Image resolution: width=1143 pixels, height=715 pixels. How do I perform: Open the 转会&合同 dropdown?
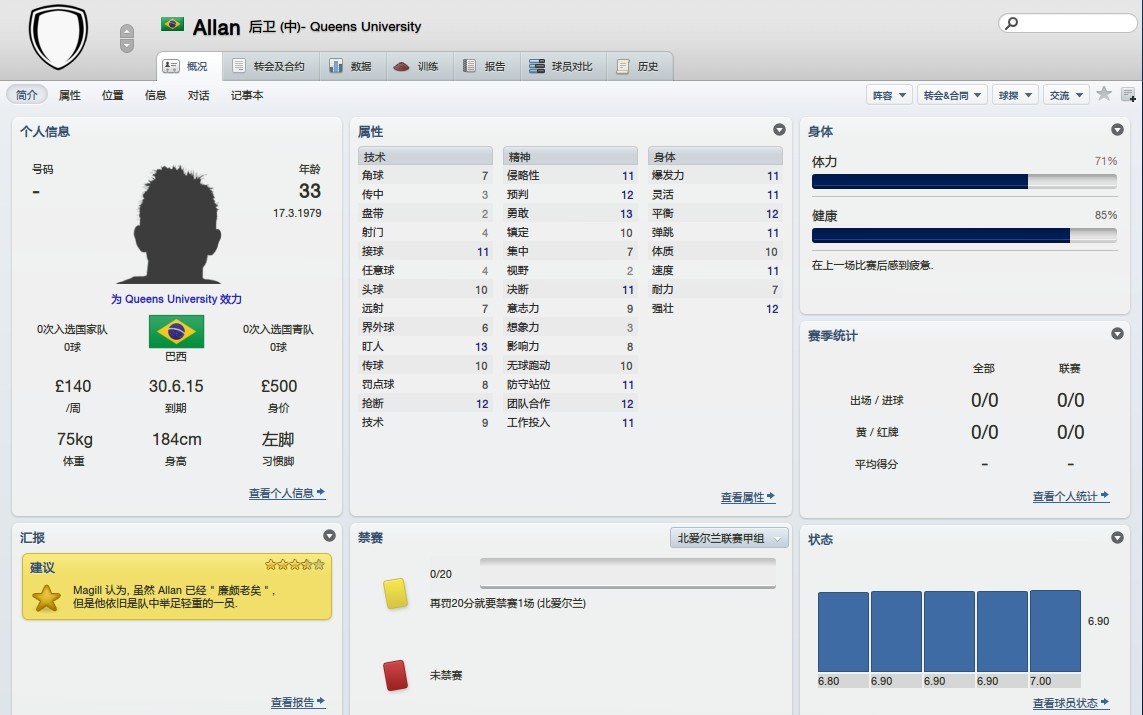[x=952, y=95]
